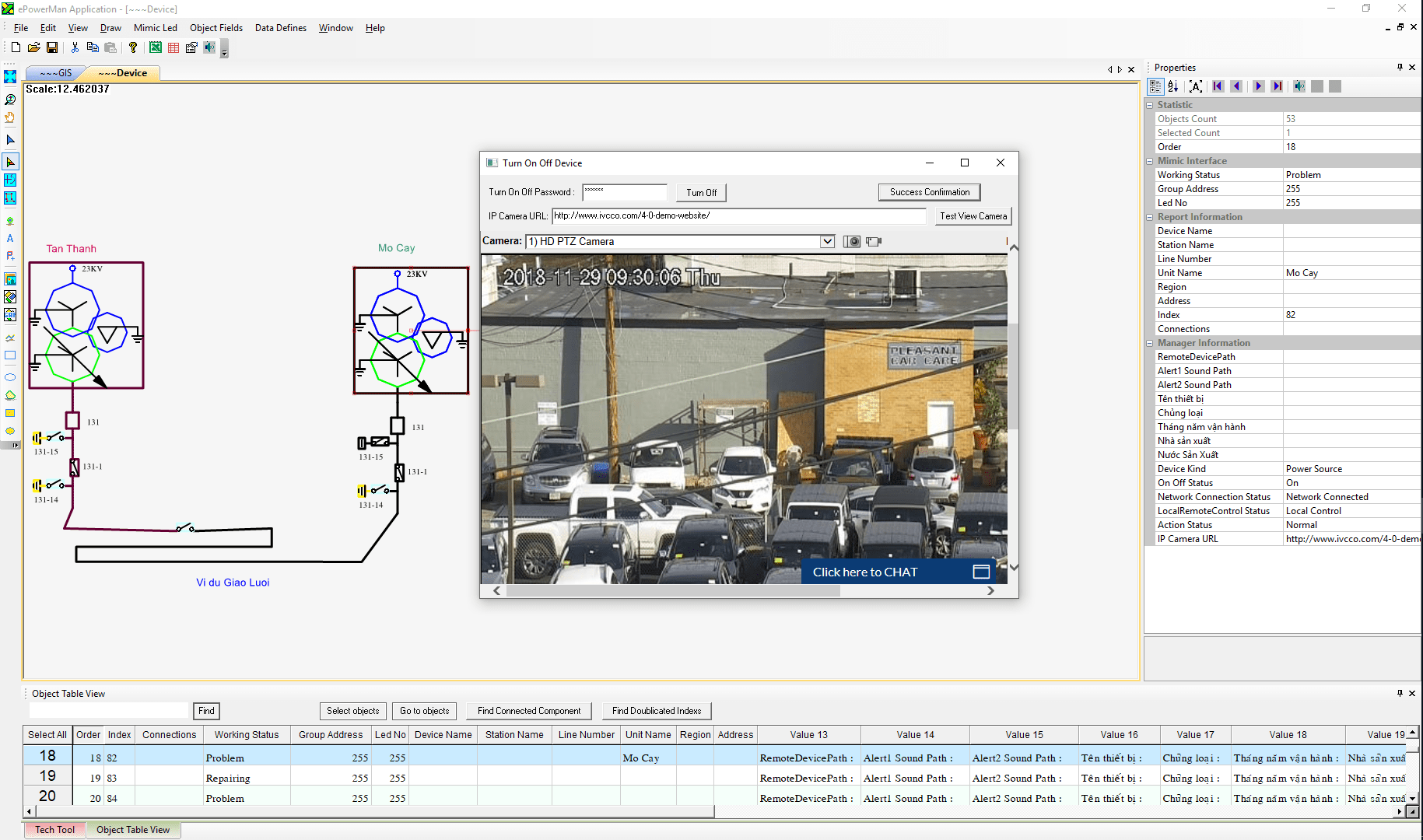Click Find Doublicated Indexs button
Viewport: 1423px width, 840px height.
tap(657, 711)
